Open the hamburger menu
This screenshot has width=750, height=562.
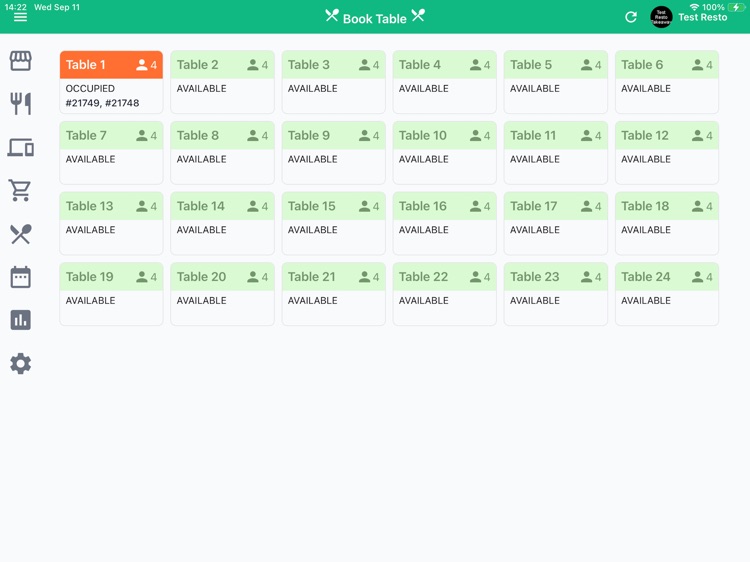point(20,17)
